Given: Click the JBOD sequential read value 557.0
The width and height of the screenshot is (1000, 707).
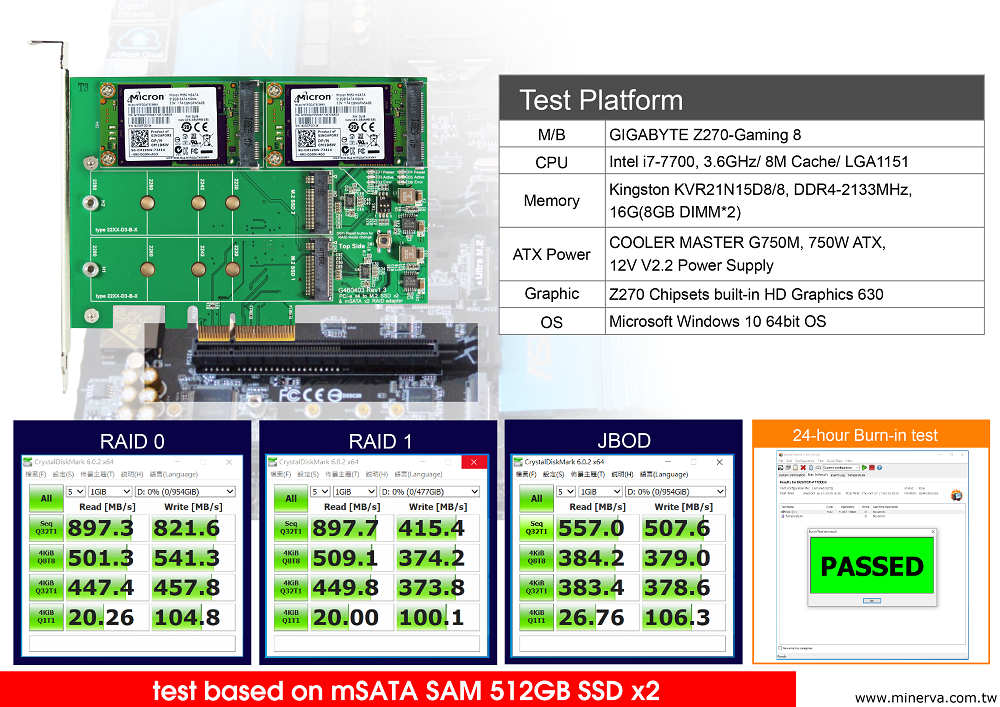Looking at the screenshot, I should click(591, 528).
